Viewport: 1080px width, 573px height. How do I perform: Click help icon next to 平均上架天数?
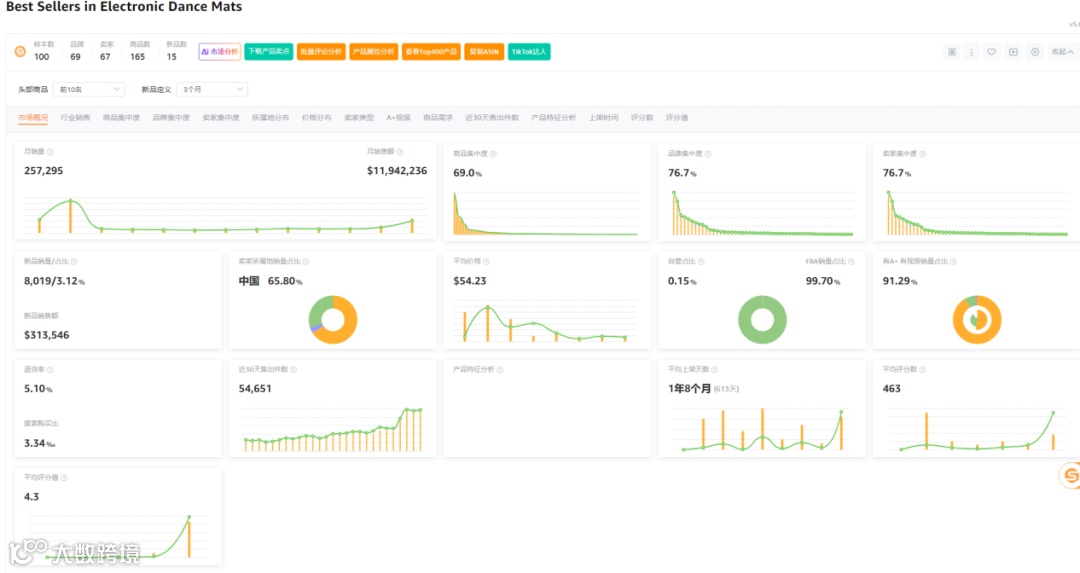pyautogui.click(x=715, y=370)
